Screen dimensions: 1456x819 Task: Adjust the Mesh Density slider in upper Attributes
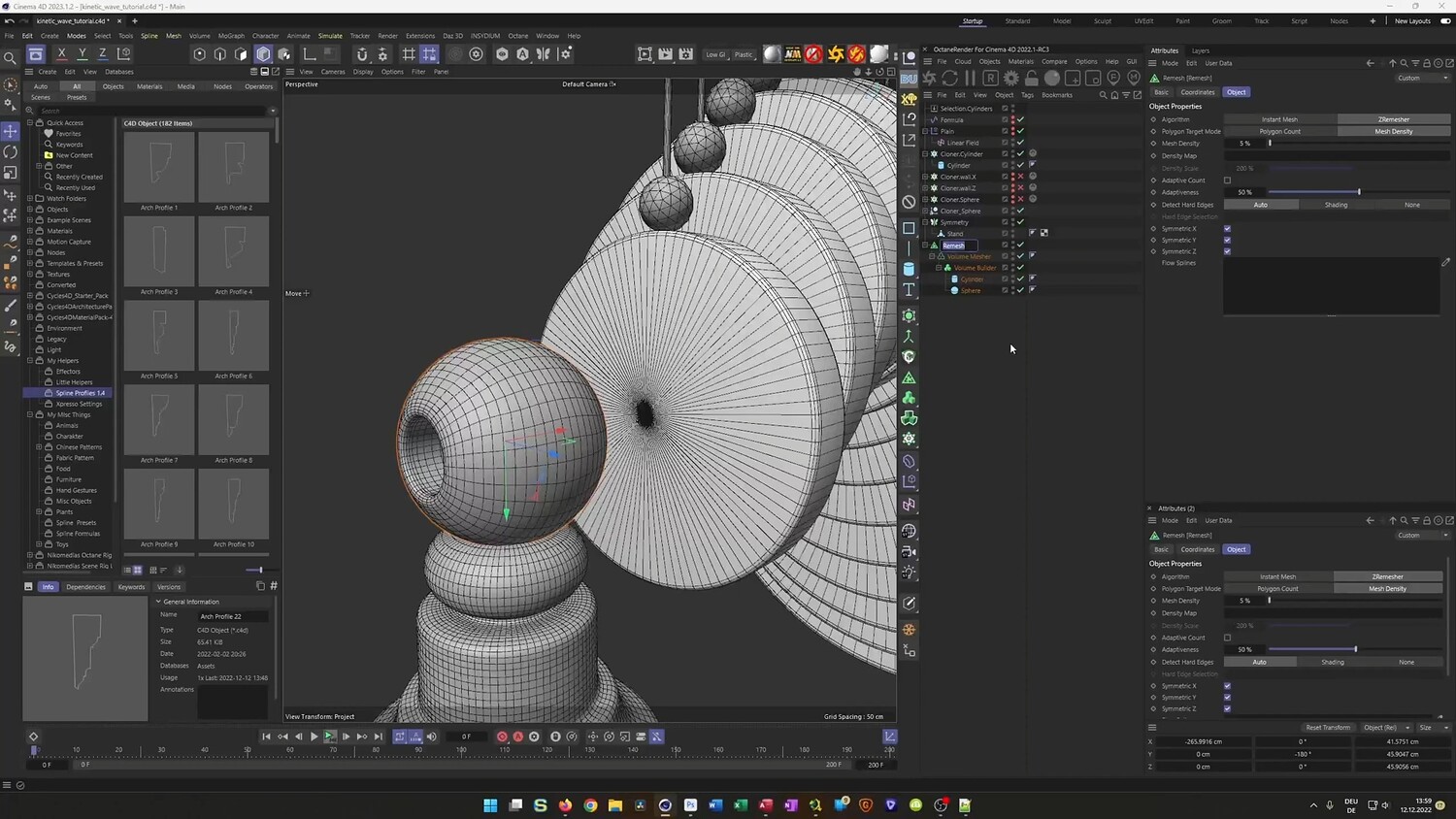pyautogui.click(x=1360, y=144)
